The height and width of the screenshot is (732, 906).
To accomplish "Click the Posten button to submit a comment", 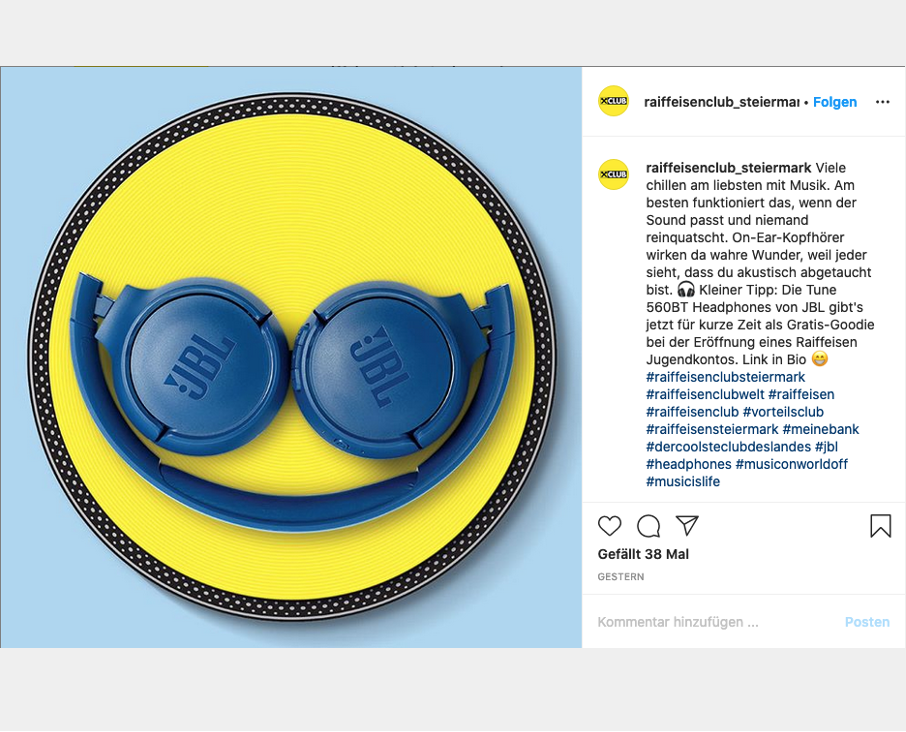I will 867,622.
